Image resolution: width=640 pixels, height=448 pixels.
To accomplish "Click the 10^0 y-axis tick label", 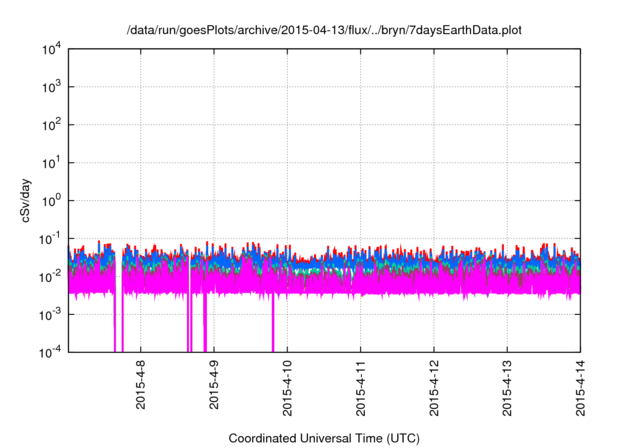I will pos(51,201).
